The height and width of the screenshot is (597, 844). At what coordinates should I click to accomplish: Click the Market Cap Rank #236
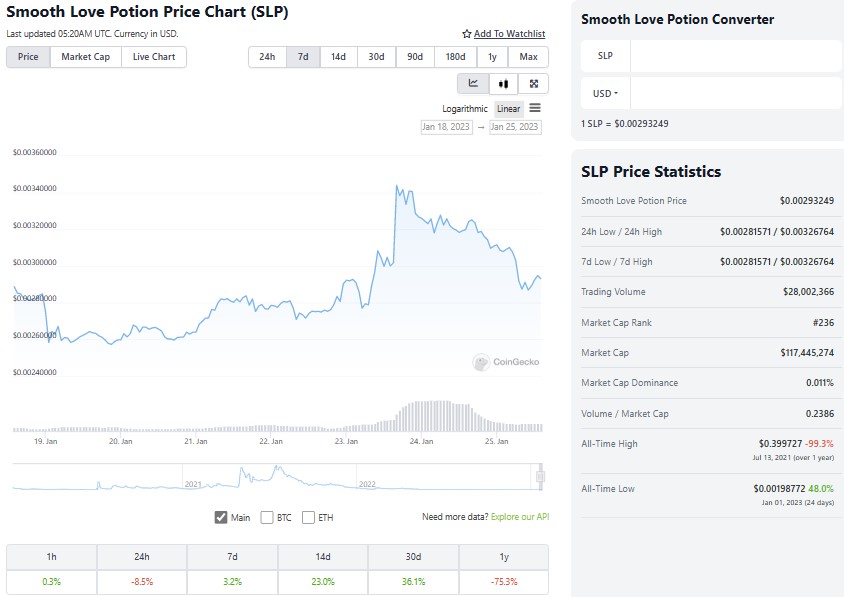coord(824,322)
